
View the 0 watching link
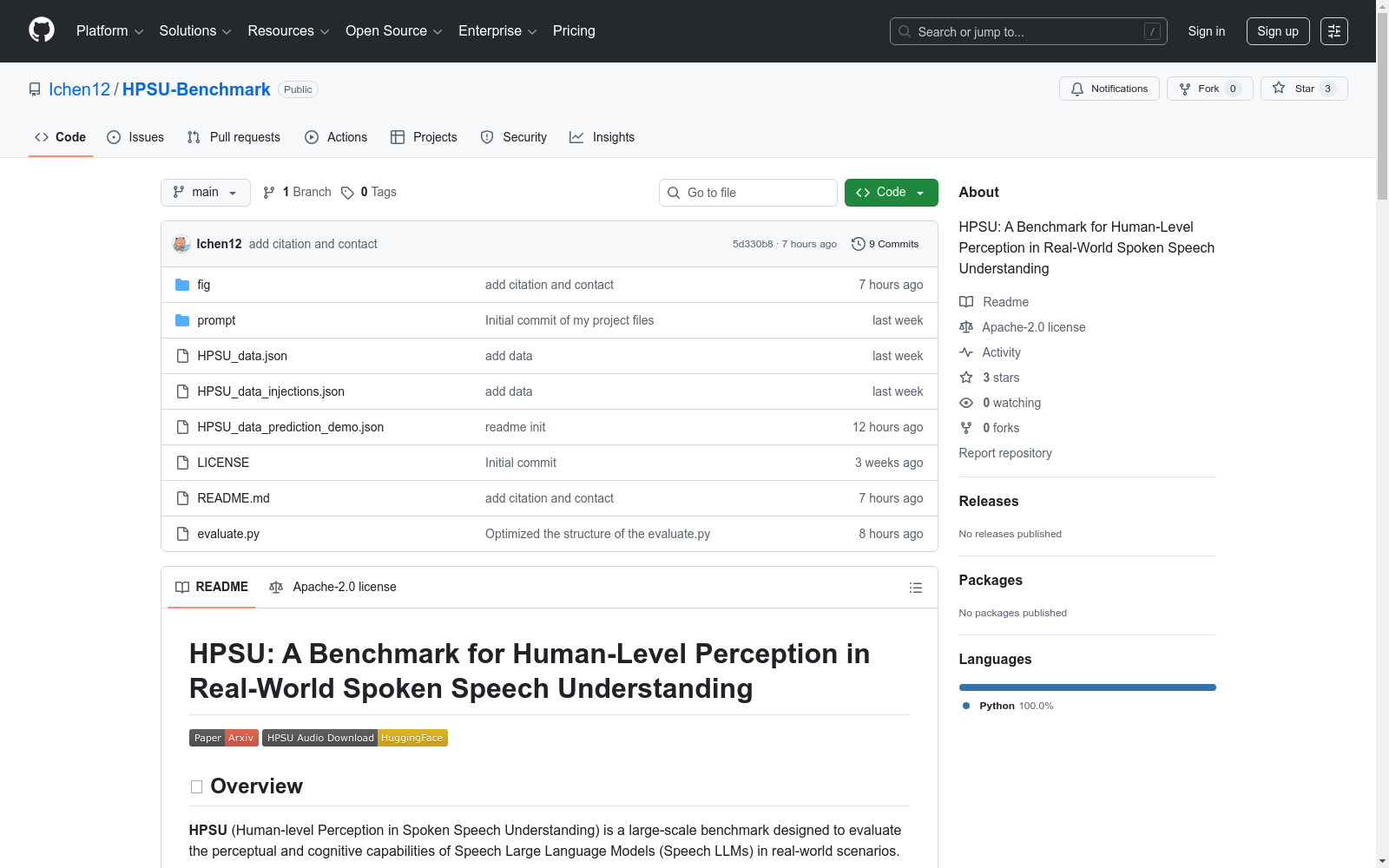click(1001, 403)
